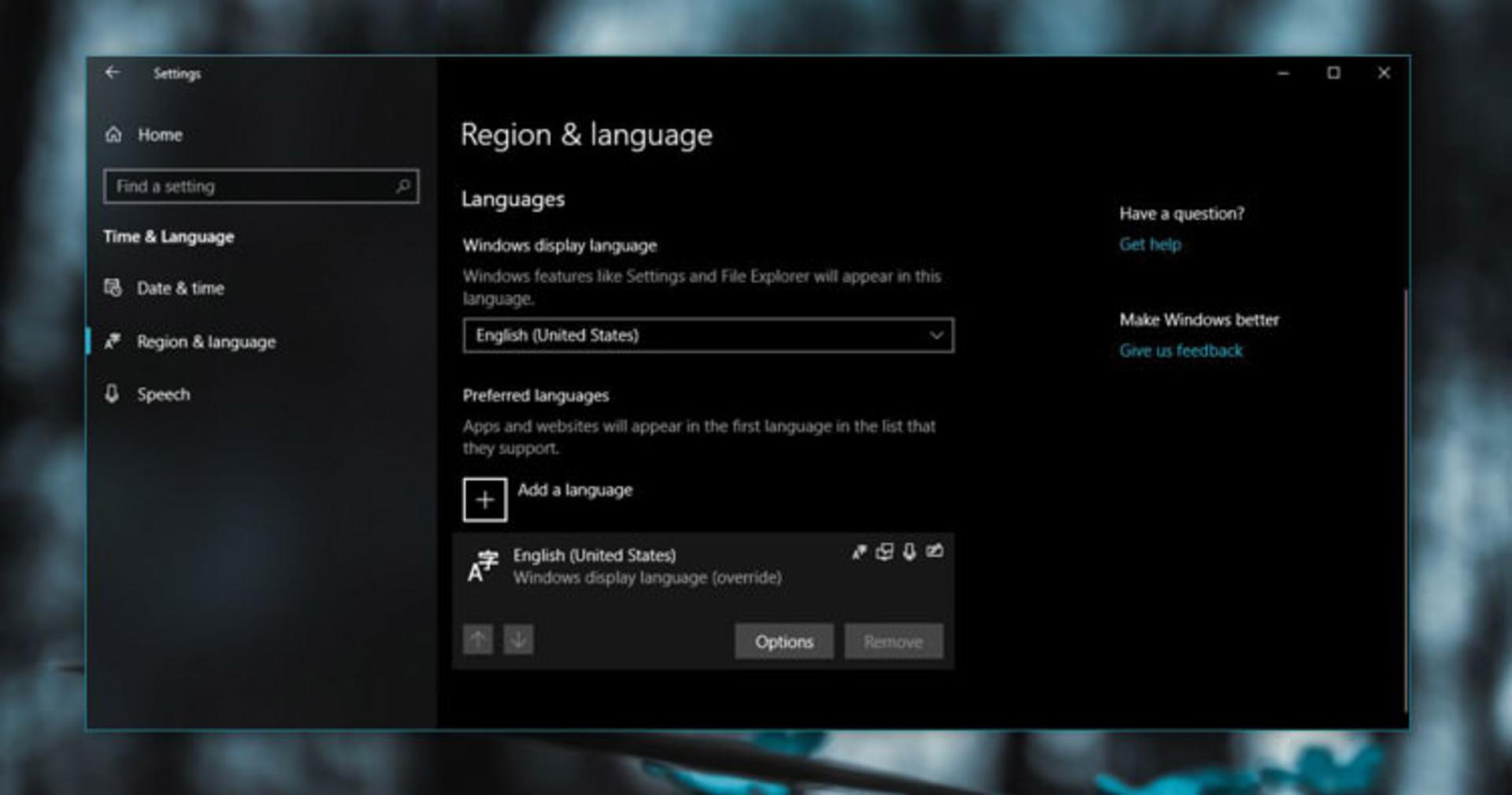Go back with the Settings back arrow
The height and width of the screenshot is (795, 1512).
tap(113, 72)
